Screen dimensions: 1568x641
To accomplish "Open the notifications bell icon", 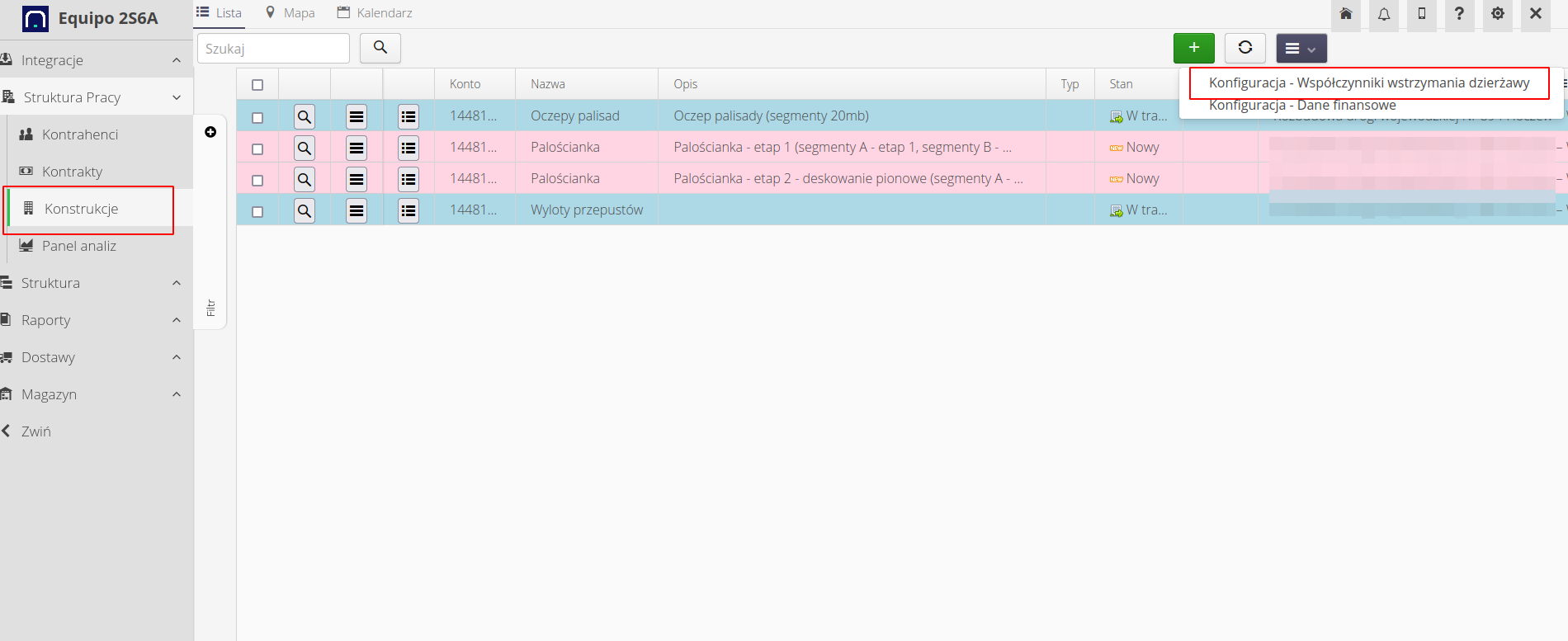I will (x=1384, y=14).
